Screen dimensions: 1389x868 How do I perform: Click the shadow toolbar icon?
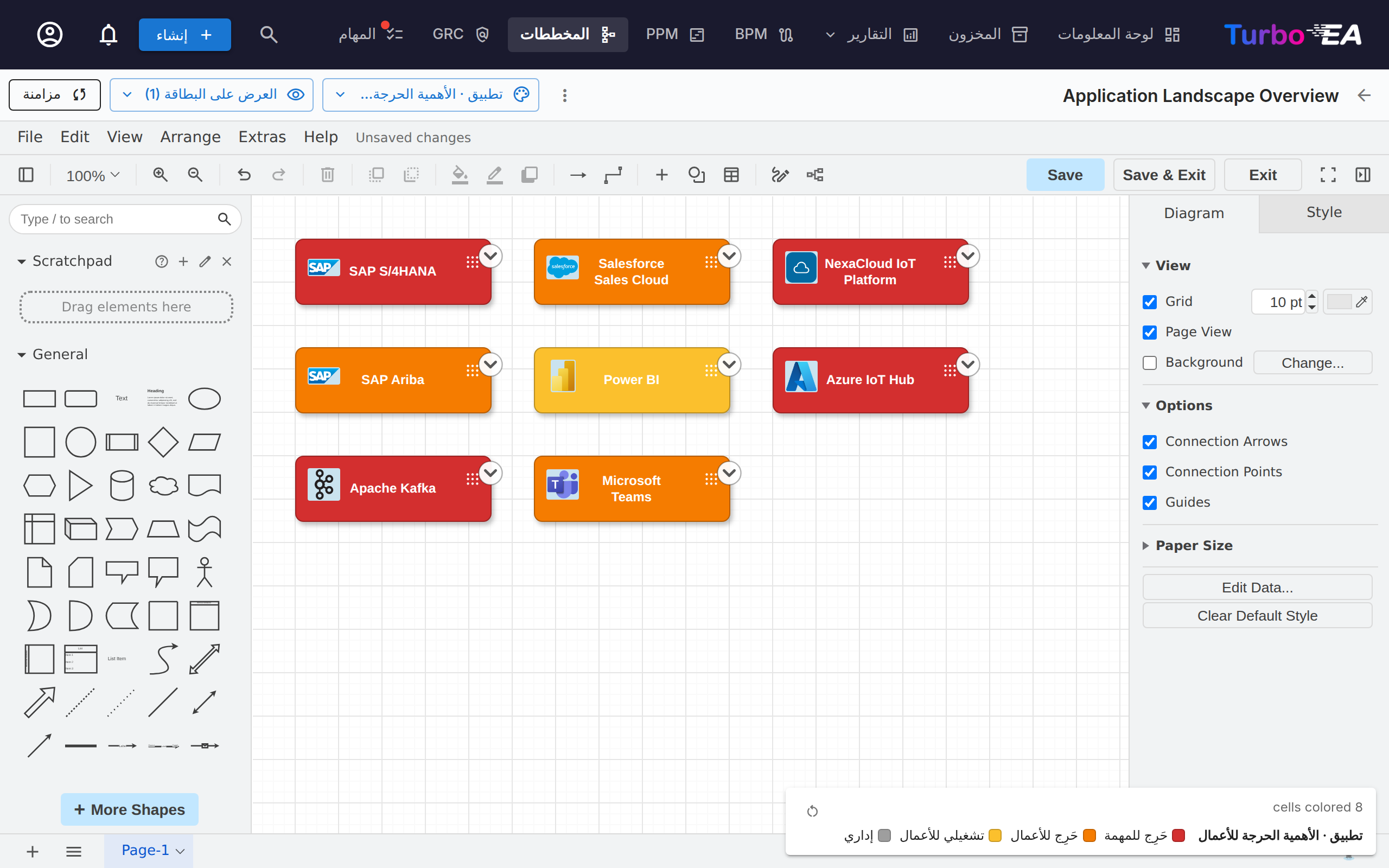529,175
